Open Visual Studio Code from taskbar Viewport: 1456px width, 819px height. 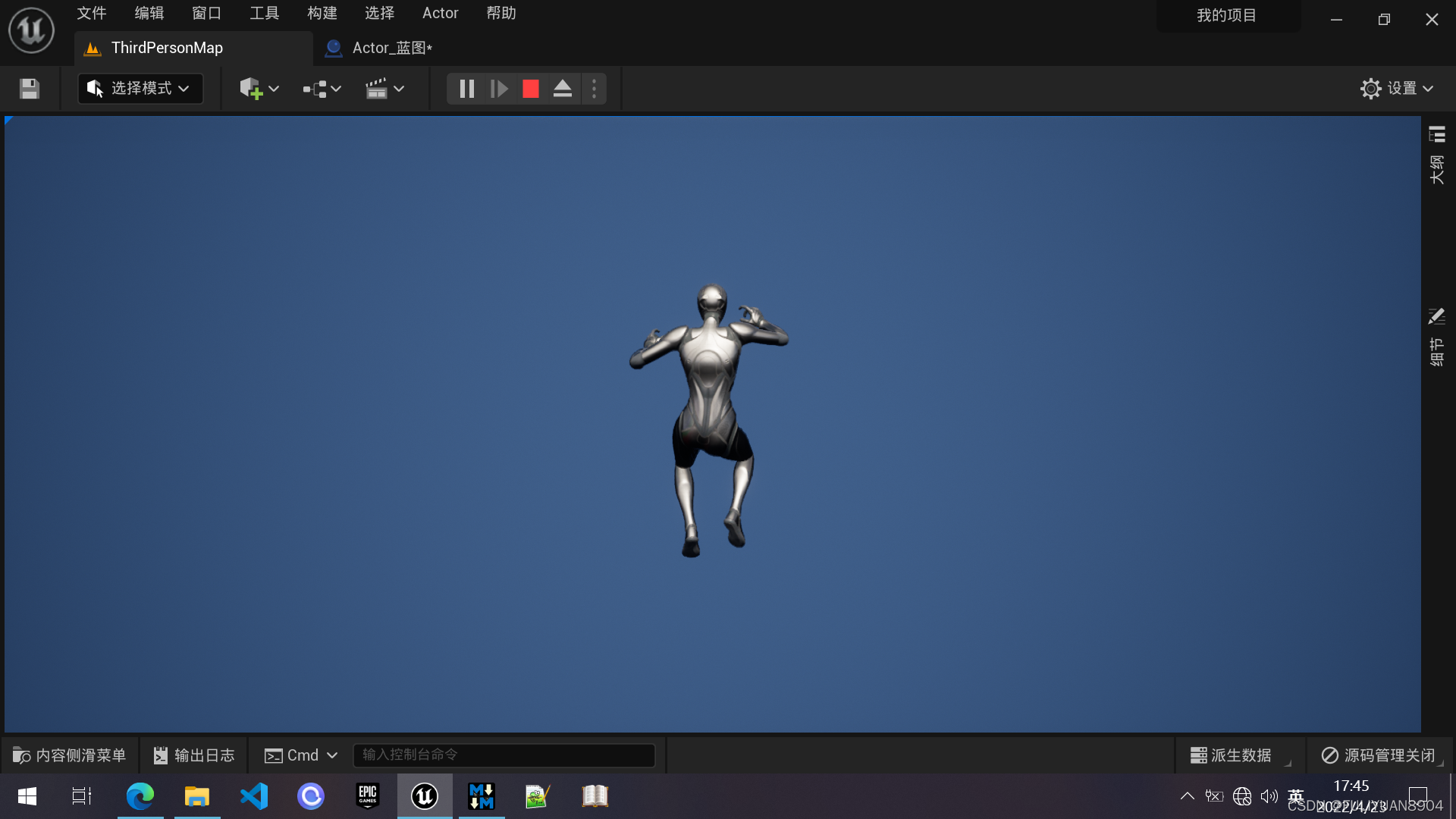pos(254,796)
